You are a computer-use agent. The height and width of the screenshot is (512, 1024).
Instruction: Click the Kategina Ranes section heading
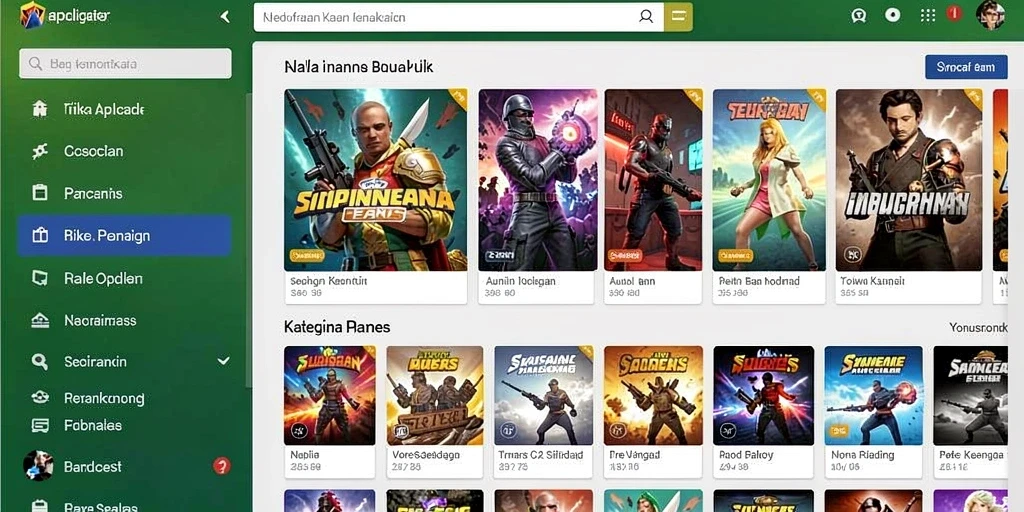[x=337, y=327]
